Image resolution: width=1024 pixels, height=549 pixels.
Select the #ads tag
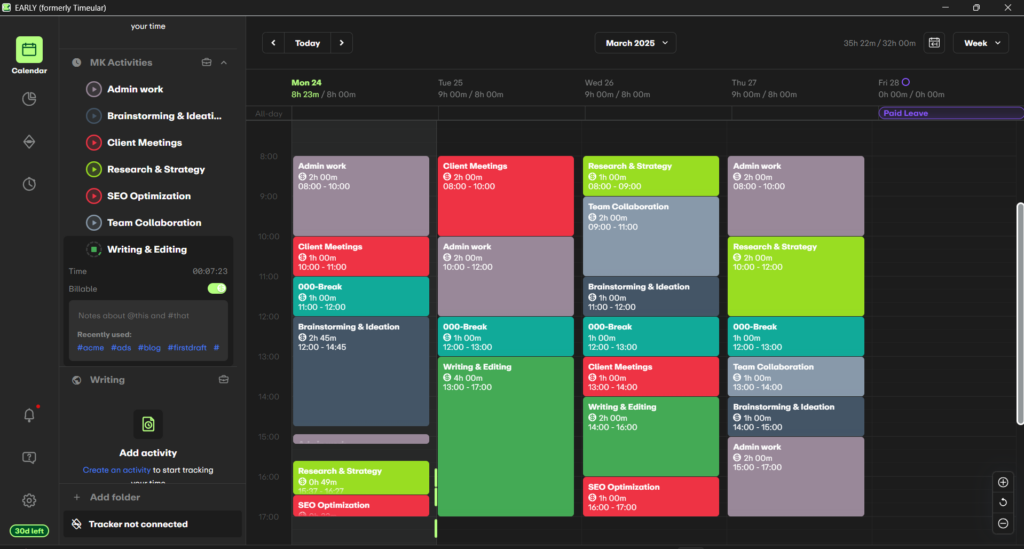tap(121, 348)
